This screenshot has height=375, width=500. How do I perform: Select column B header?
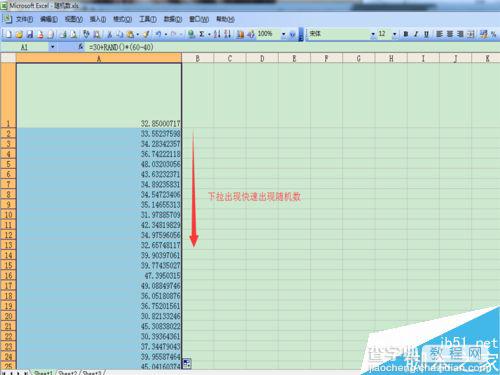pos(197,58)
